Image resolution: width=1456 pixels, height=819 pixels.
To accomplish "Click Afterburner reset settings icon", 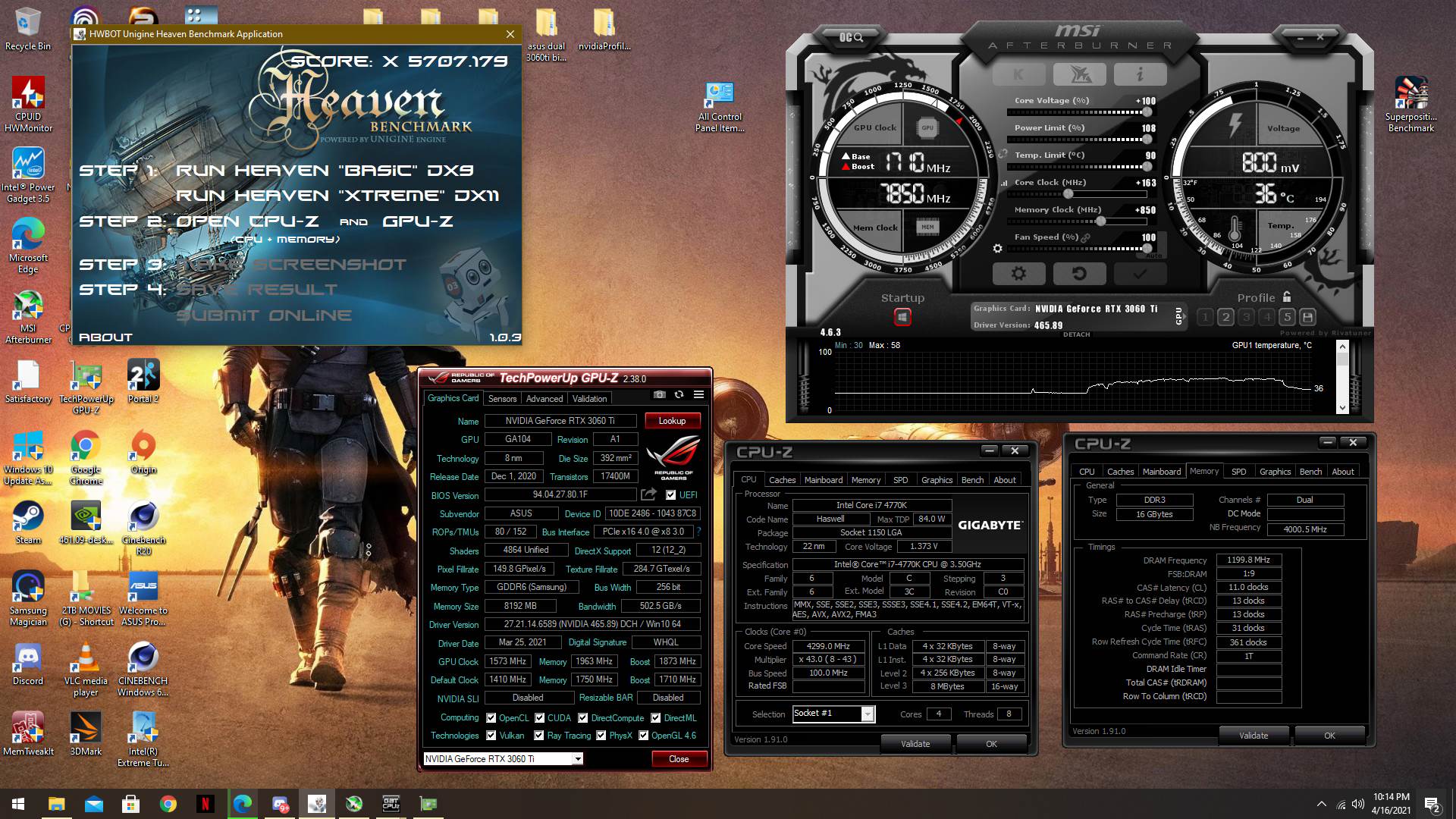I will pyautogui.click(x=1079, y=274).
